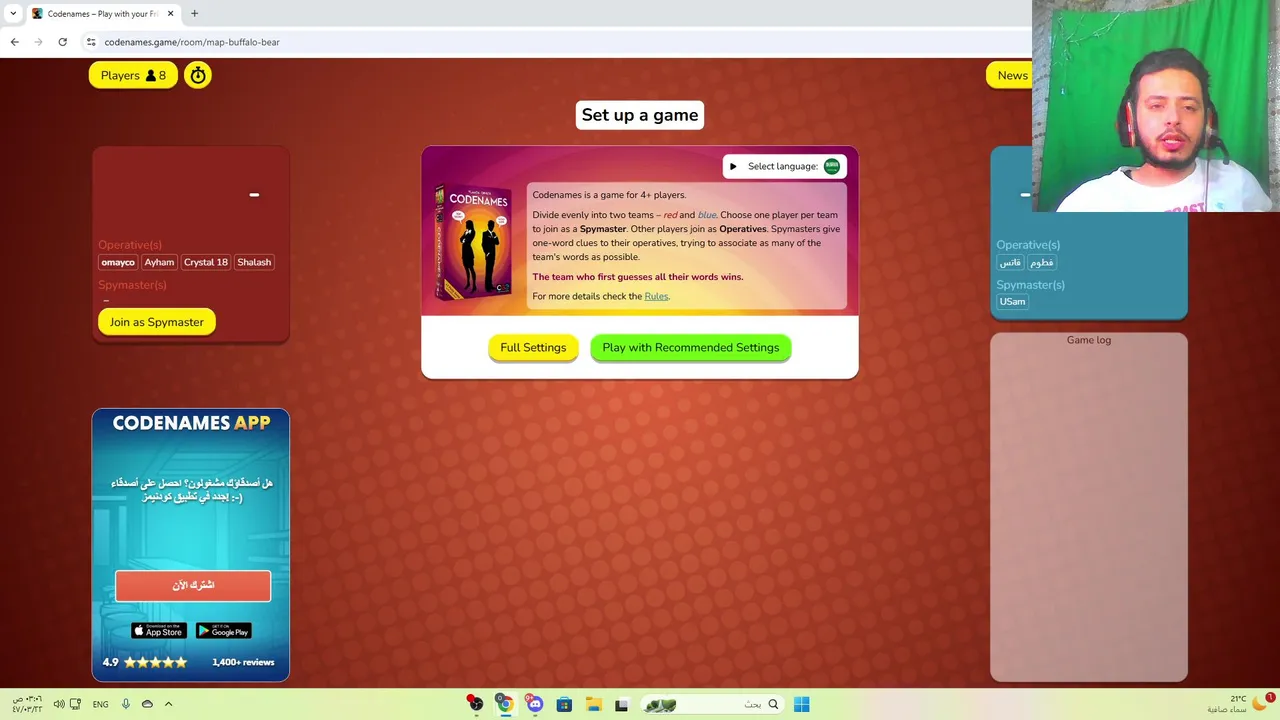This screenshot has width=1280, height=720.
Task: Click the Codenames App advertisement title
Action: click(x=191, y=423)
